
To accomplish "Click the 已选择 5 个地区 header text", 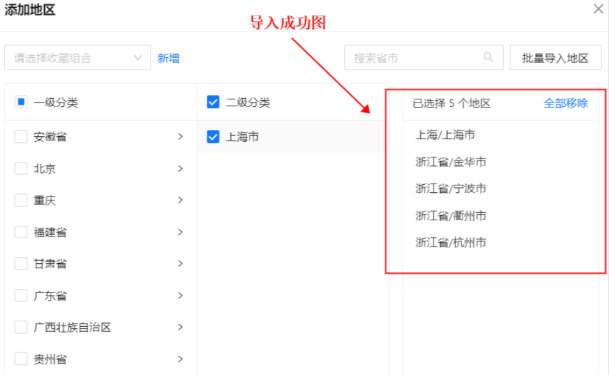I will (x=451, y=103).
